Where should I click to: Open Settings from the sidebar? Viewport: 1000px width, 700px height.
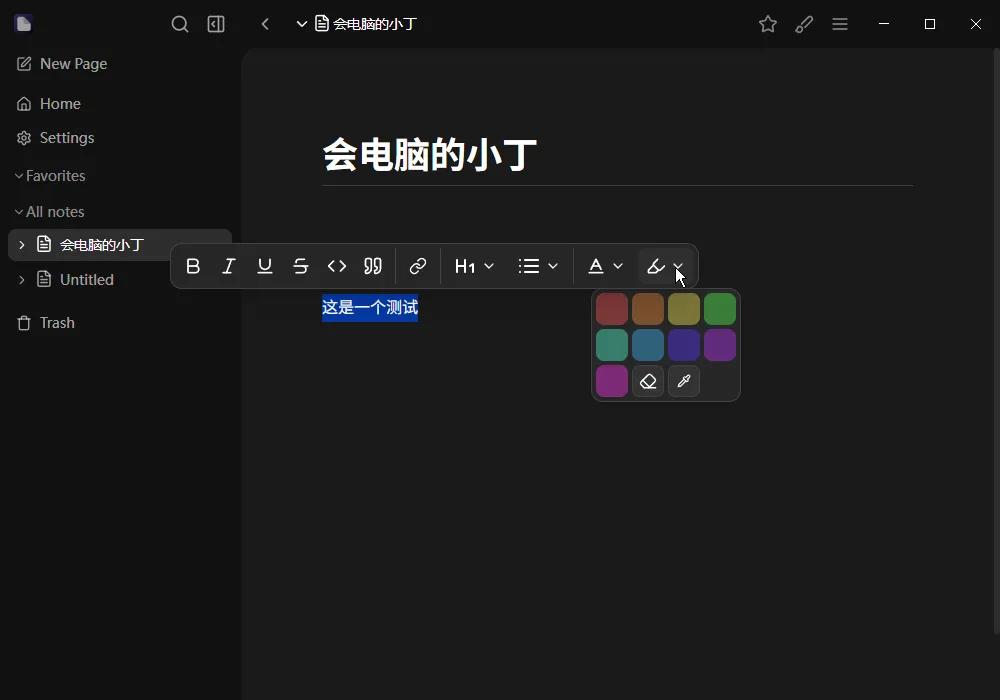tap(66, 138)
